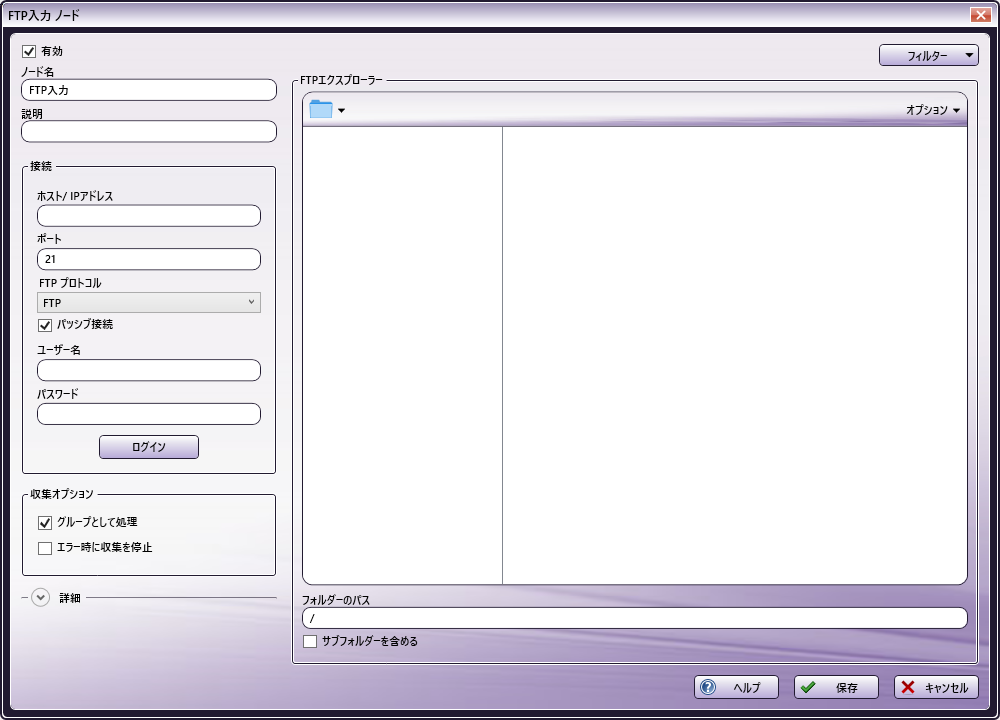Viewport: 1000px width, 720px height.
Task: Click the ポート field showing 21
Action: pos(149,260)
